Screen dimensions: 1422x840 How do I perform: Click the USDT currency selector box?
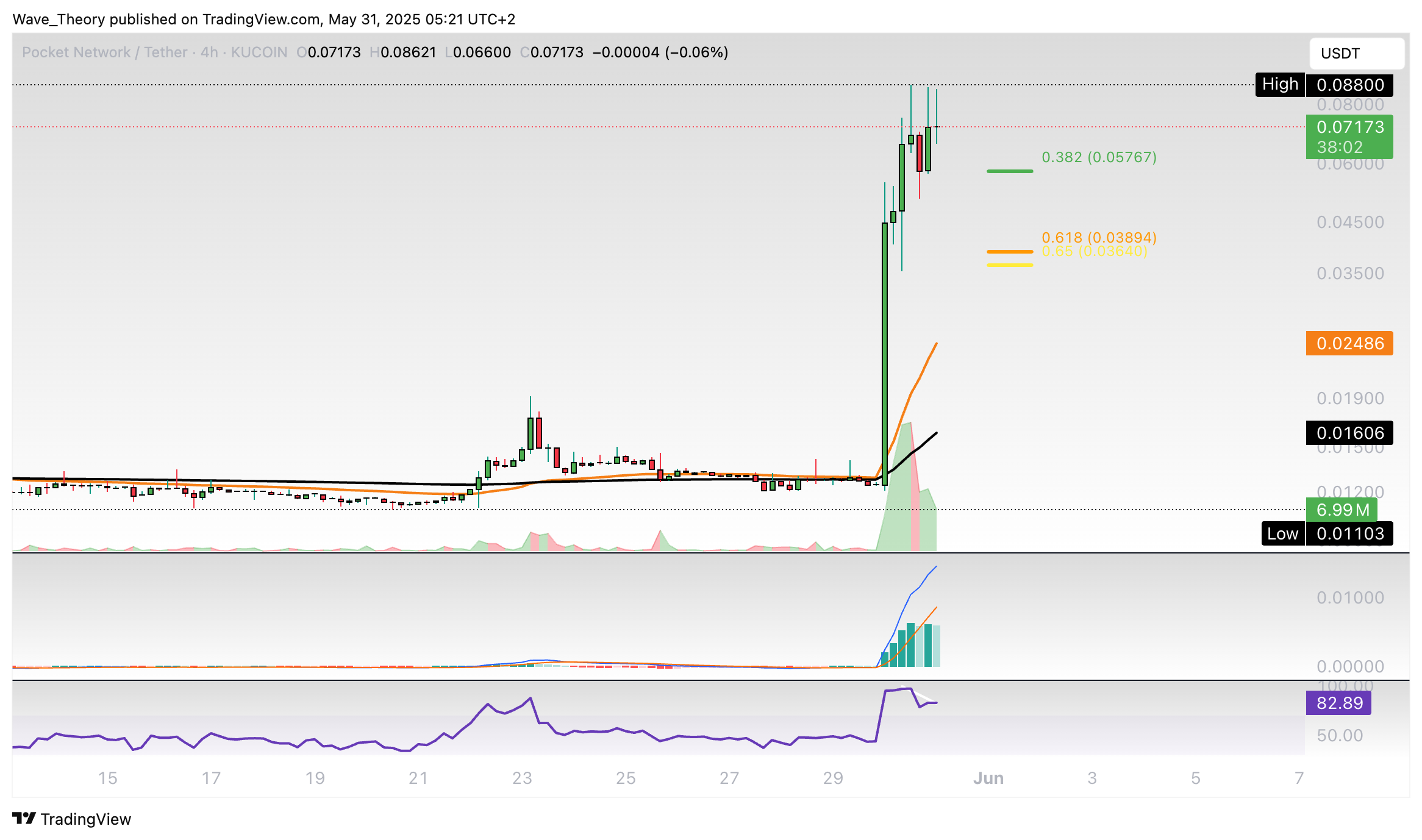(x=1357, y=54)
